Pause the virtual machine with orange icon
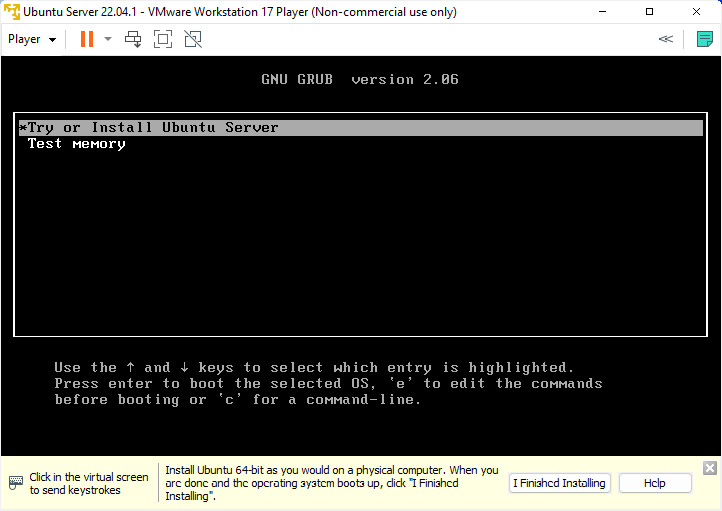 click(x=87, y=39)
